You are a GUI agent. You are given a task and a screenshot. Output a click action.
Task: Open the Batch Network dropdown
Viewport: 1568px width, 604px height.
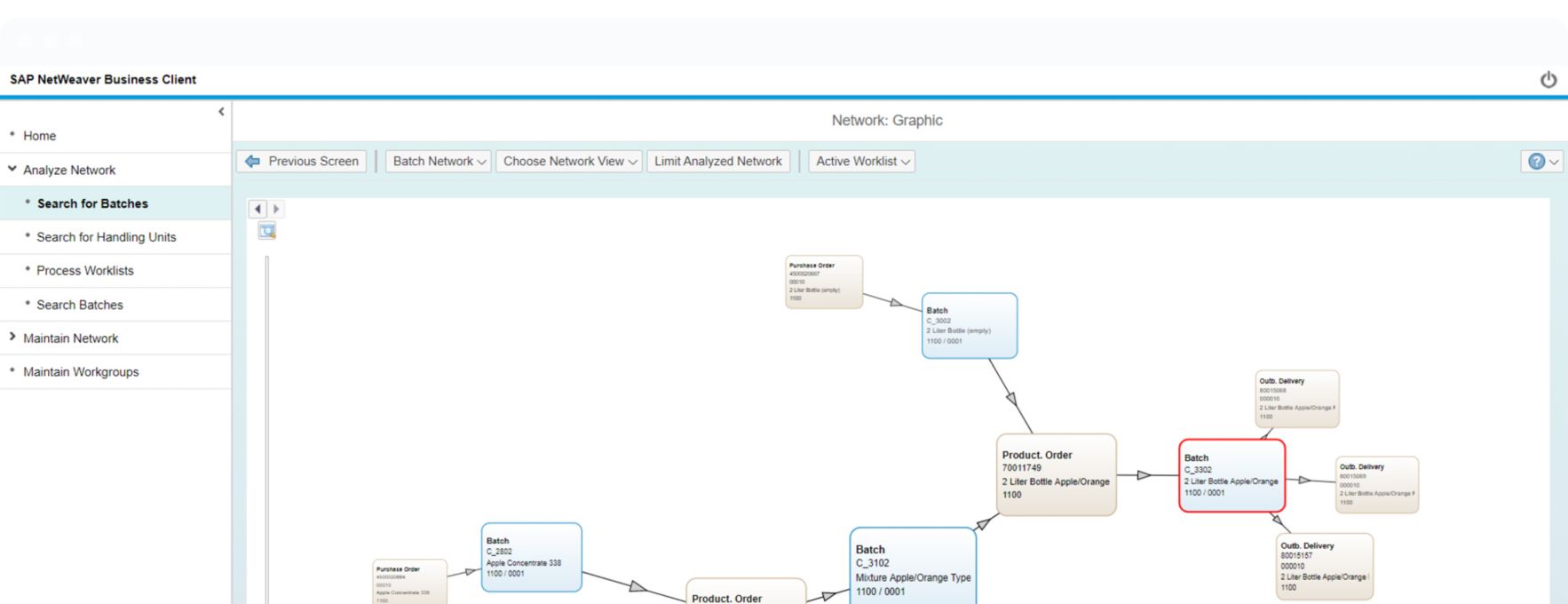click(x=439, y=162)
